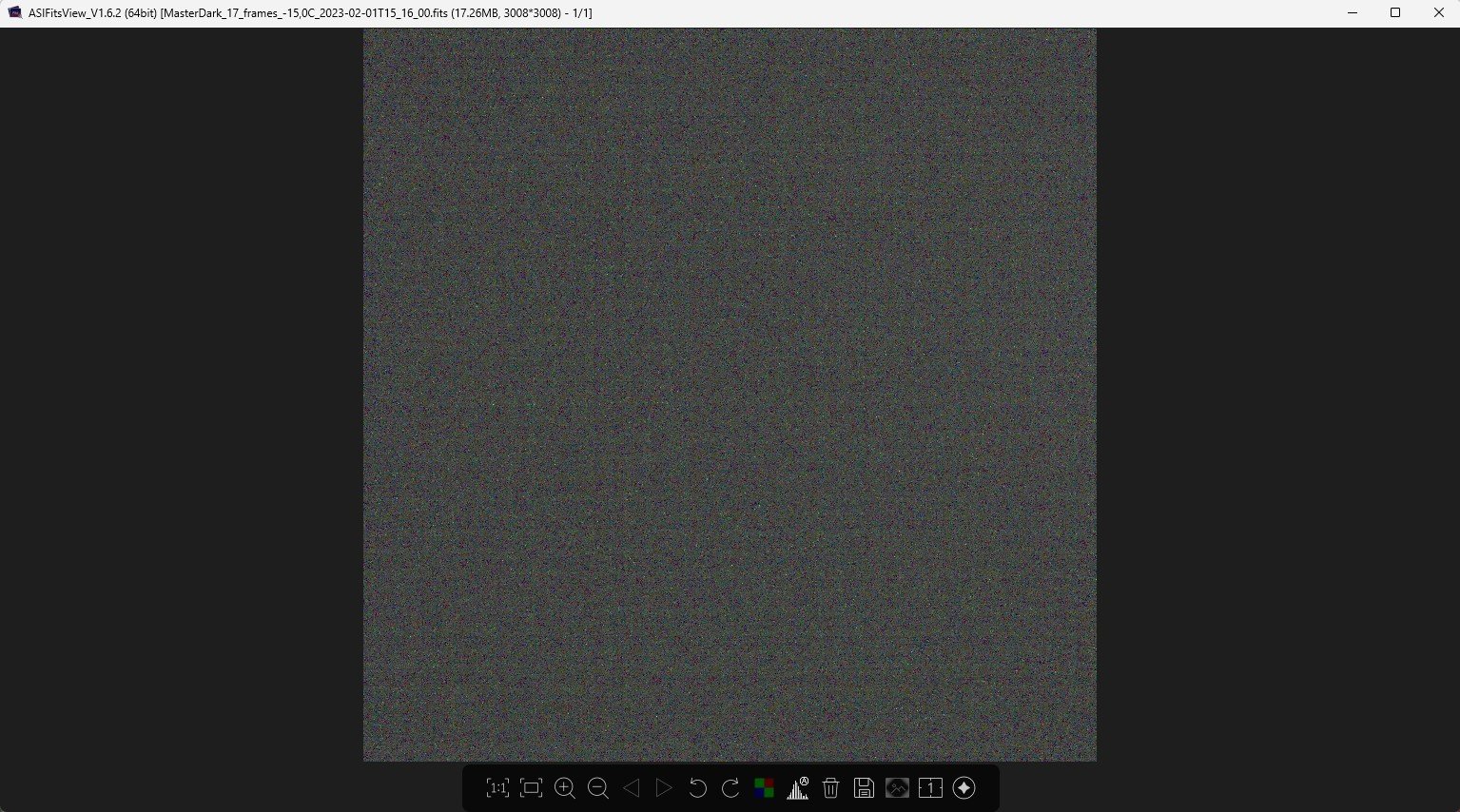Delete the current FITS file
Image resolution: width=1460 pixels, height=812 pixels.
pos(830,788)
